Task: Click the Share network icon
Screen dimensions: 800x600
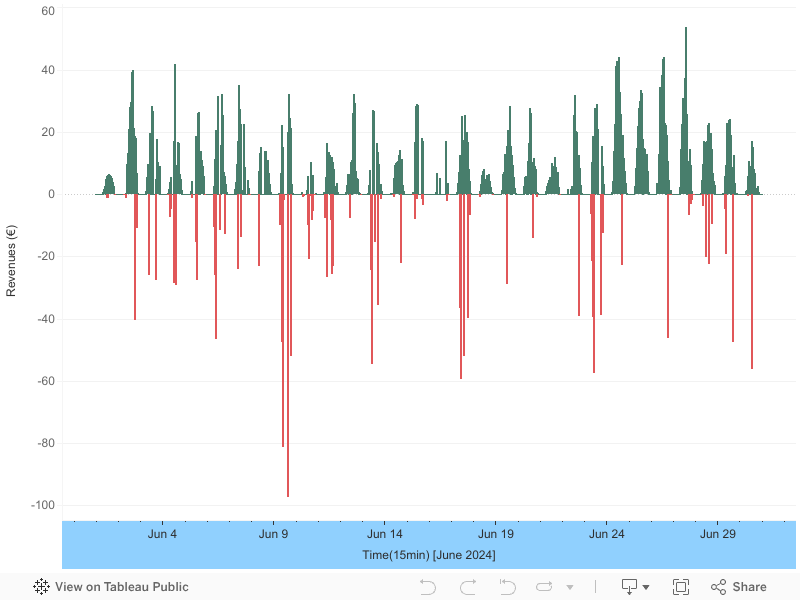Action: [718, 587]
